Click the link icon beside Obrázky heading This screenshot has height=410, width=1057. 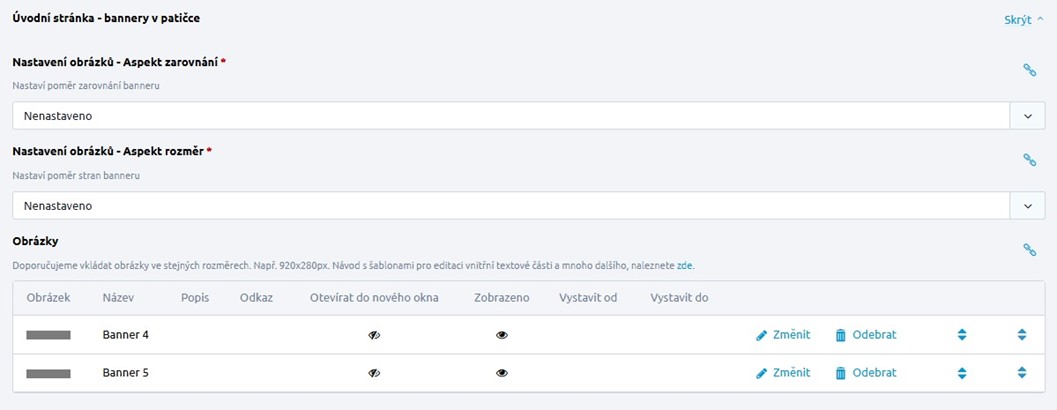point(1029,250)
